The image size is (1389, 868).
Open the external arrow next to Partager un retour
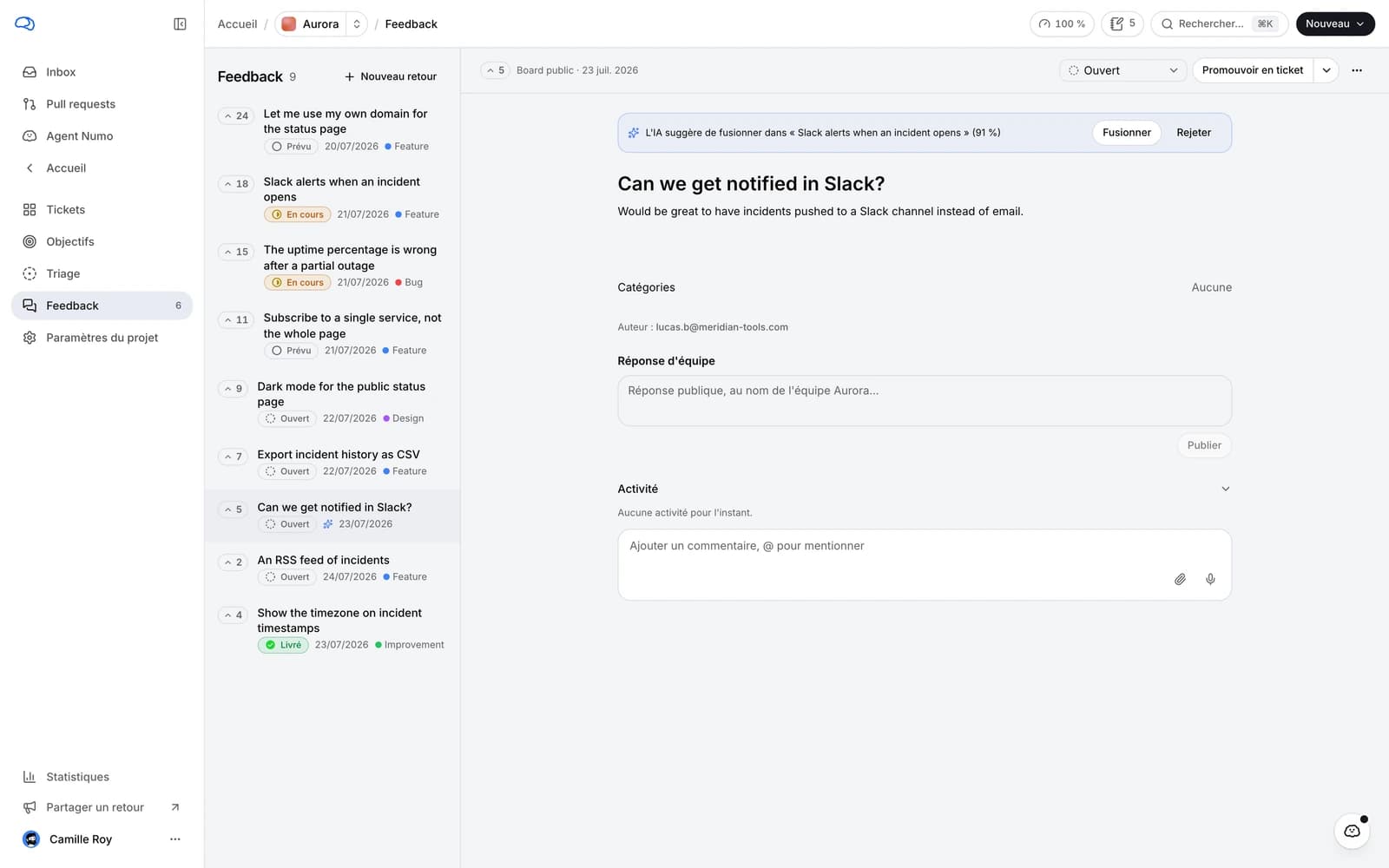pos(175,807)
